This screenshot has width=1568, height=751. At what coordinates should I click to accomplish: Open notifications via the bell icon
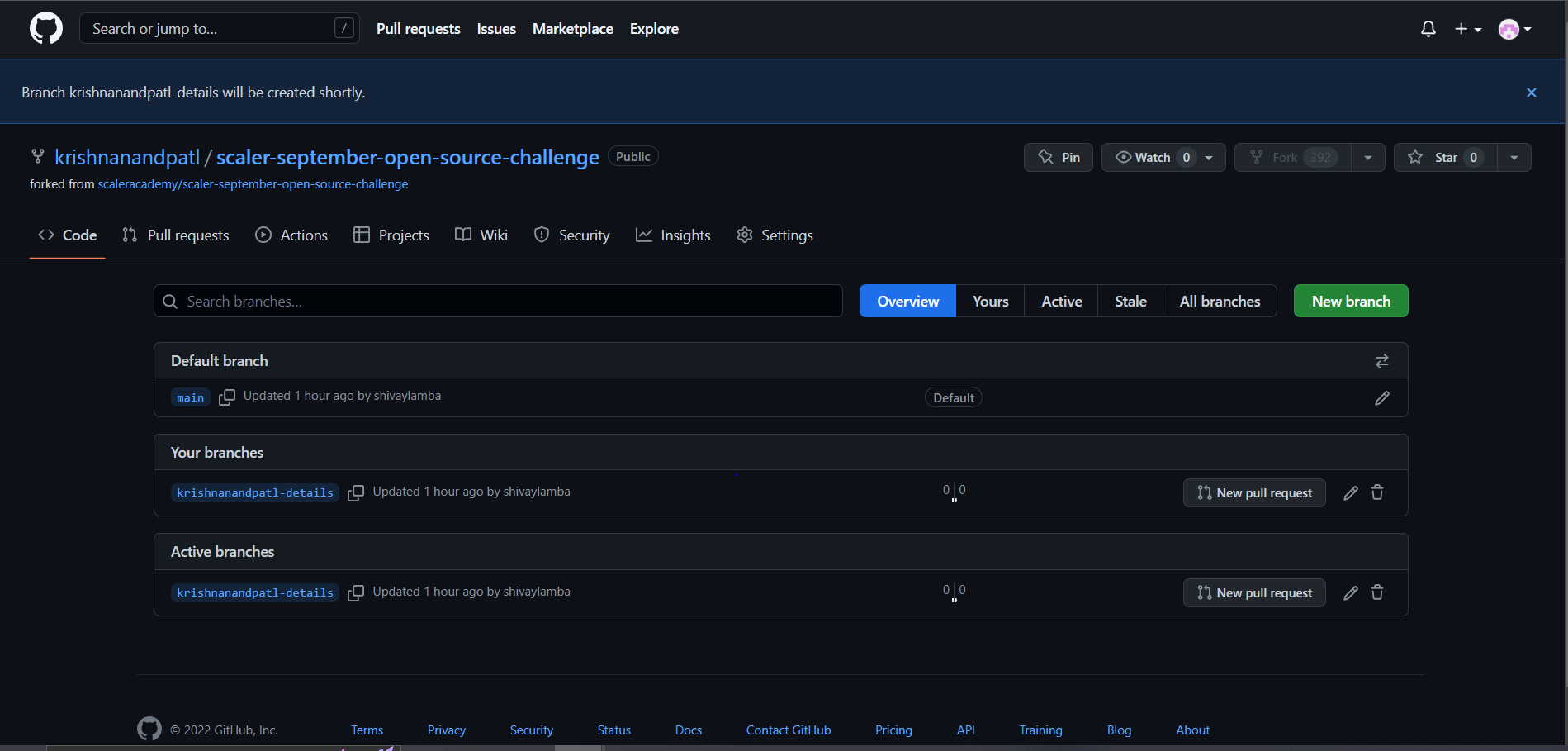click(x=1428, y=28)
